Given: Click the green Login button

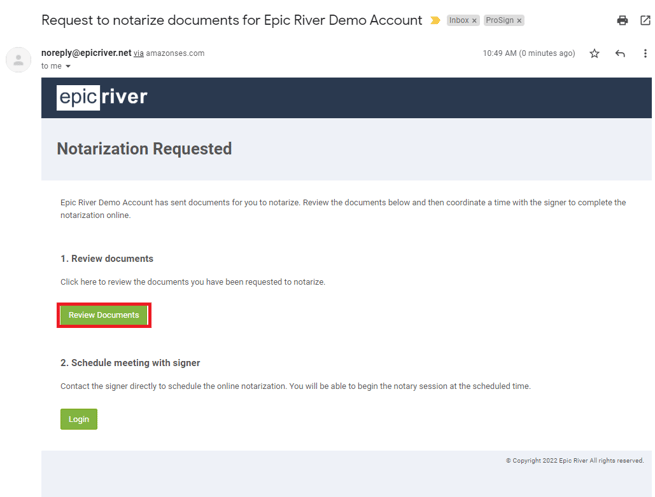Looking at the screenshot, I should (x=79, y=419).
